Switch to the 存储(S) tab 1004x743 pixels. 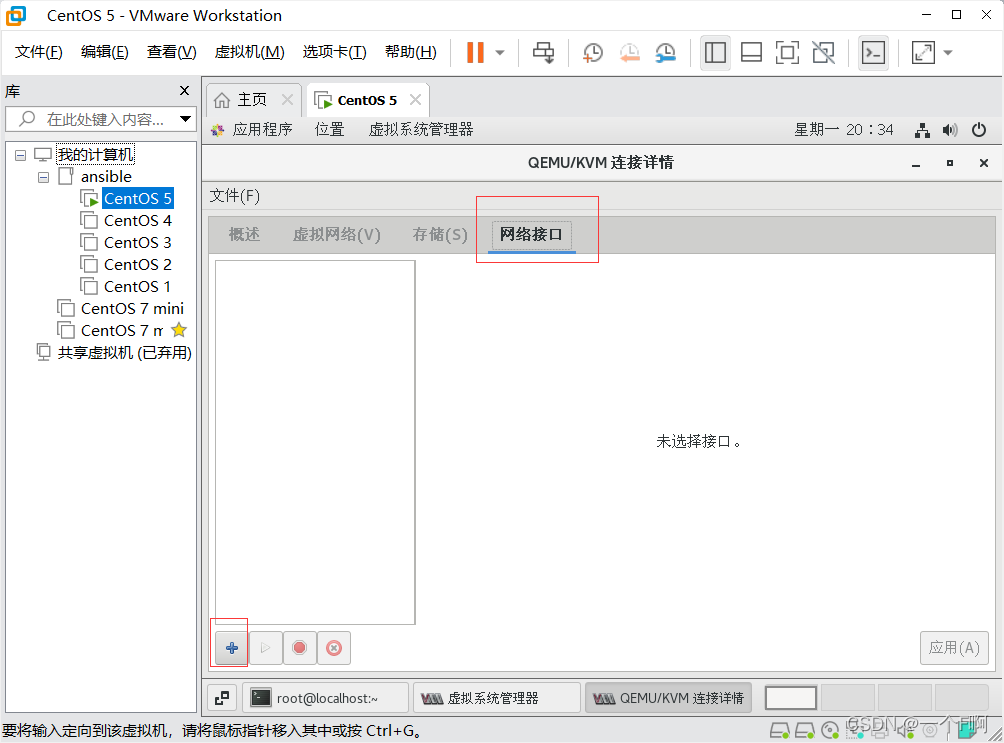[440, 234]
